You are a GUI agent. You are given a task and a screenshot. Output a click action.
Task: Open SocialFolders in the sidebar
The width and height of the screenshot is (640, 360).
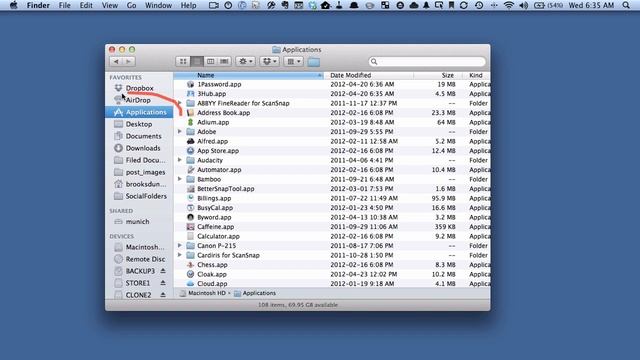(146, 196)
